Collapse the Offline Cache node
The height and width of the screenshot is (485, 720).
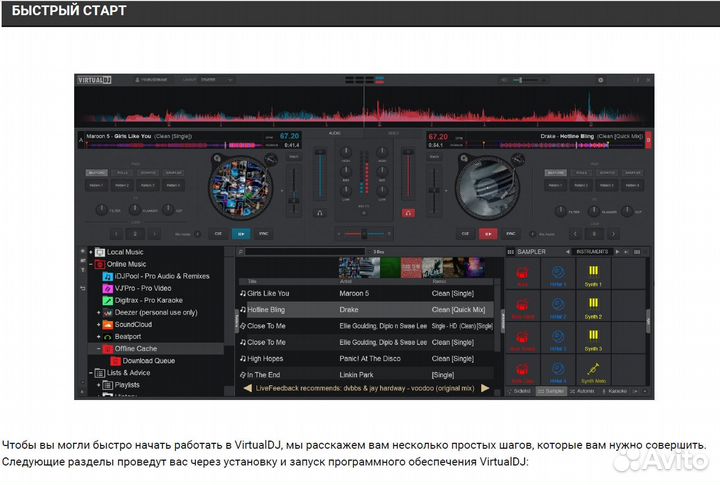[x=98, y=349]
